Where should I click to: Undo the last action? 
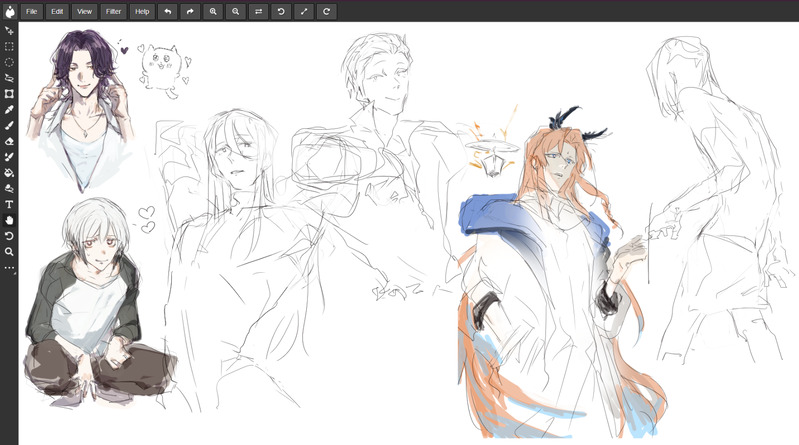(x=168, y=11)
